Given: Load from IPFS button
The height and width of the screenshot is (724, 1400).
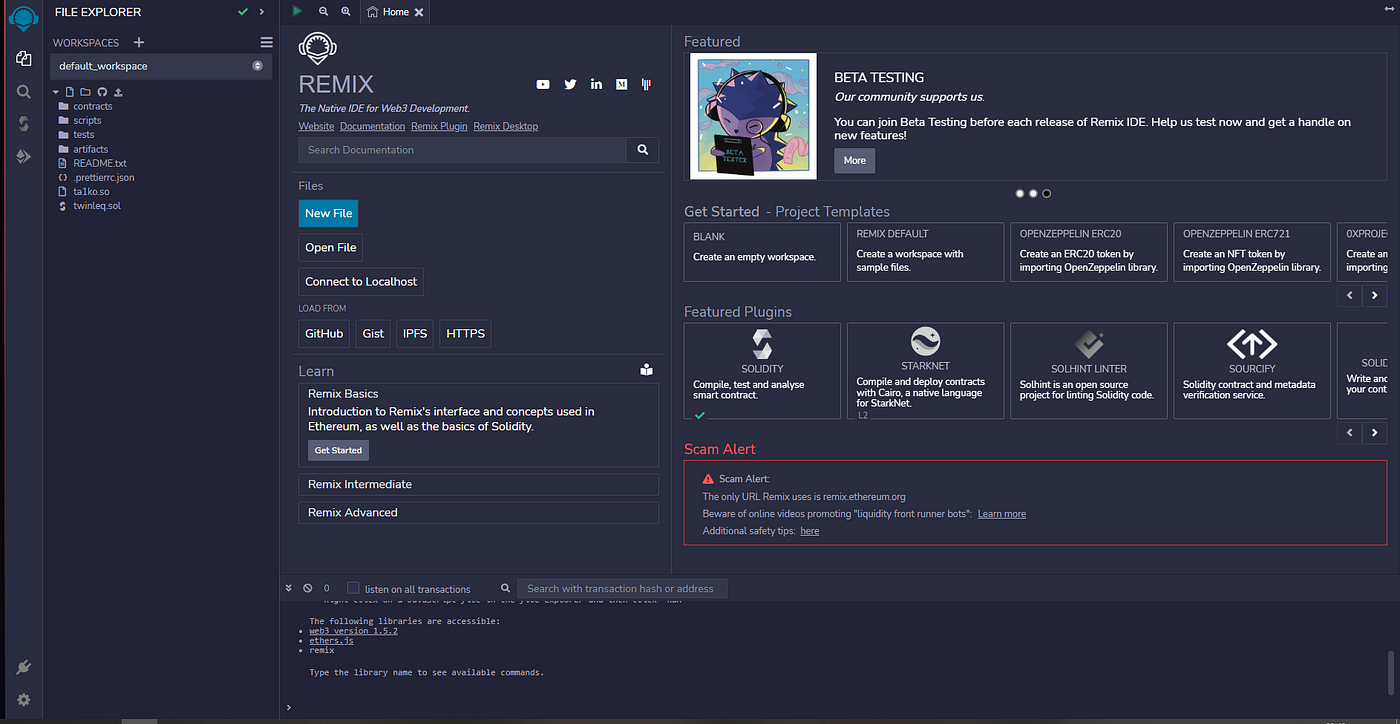Looking at the screenshot, I should pyautogui.click(x=414, y=333).
